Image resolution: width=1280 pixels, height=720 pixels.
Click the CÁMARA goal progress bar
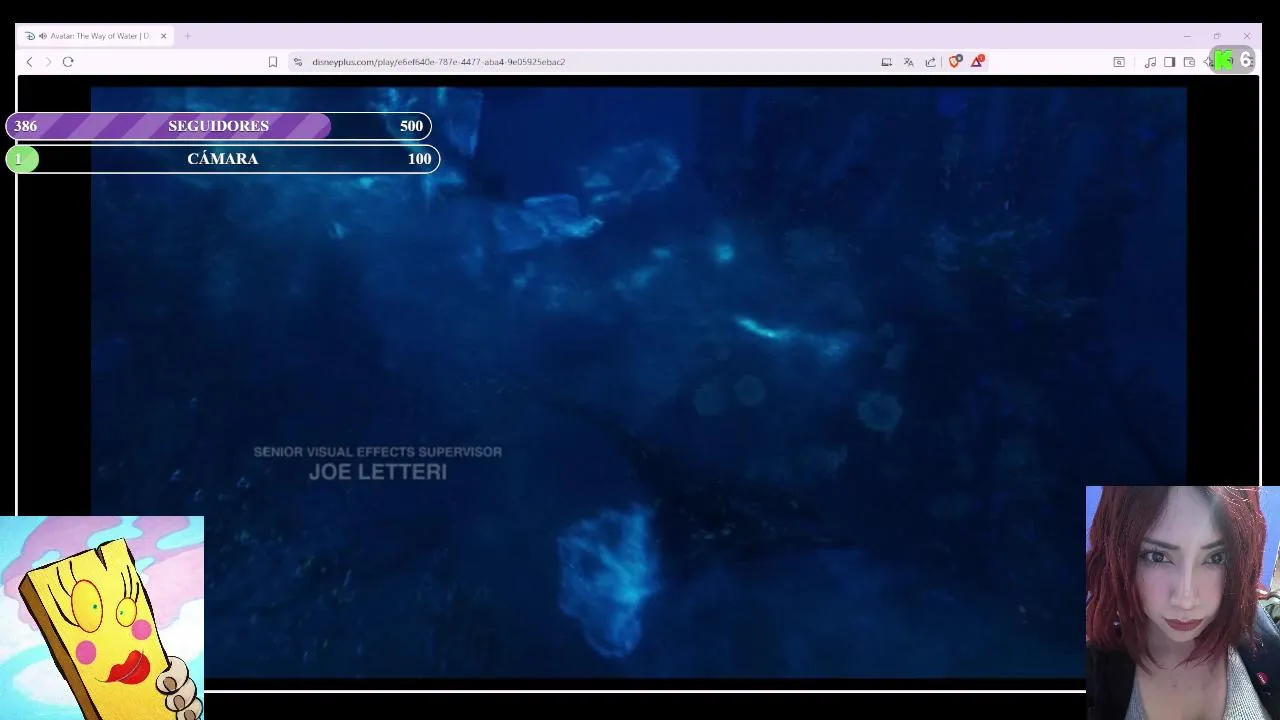[x=222, y=159]
